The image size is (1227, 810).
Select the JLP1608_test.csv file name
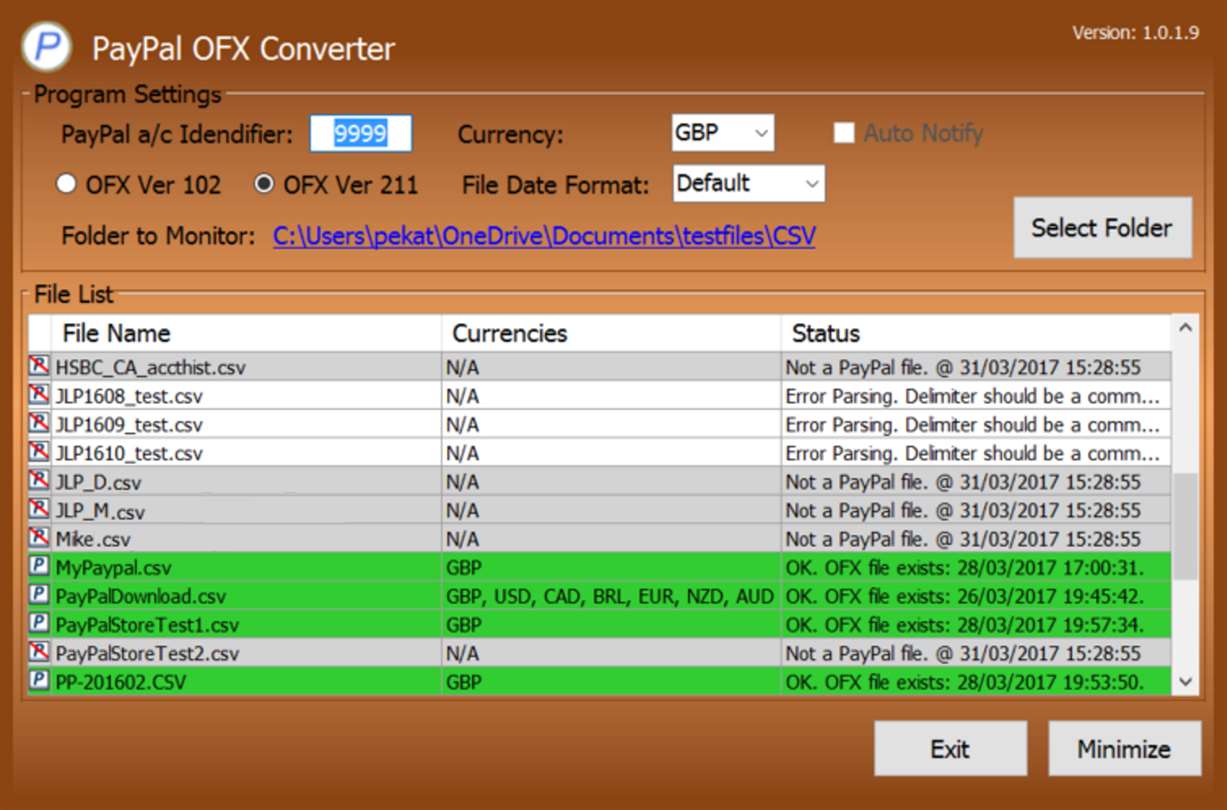pyautogui.click(x=129, y=396)
